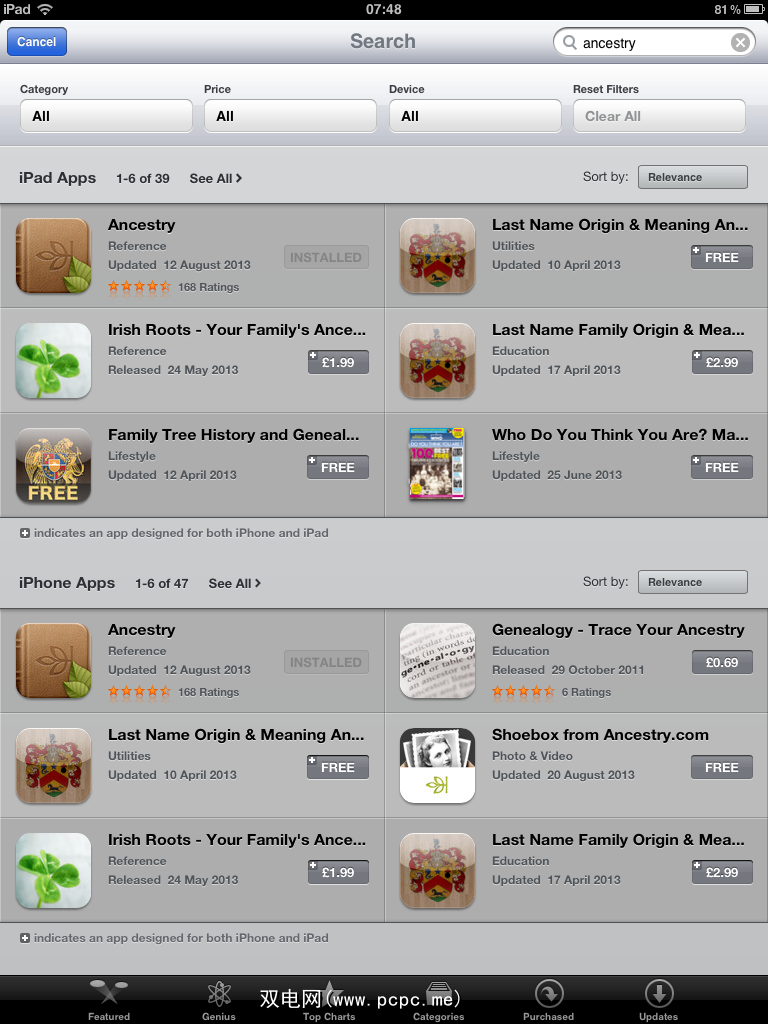Tap the Genealogy Trace Your Ancestry icon
This screenshot has height=1024, width=768.
(437, 660)
